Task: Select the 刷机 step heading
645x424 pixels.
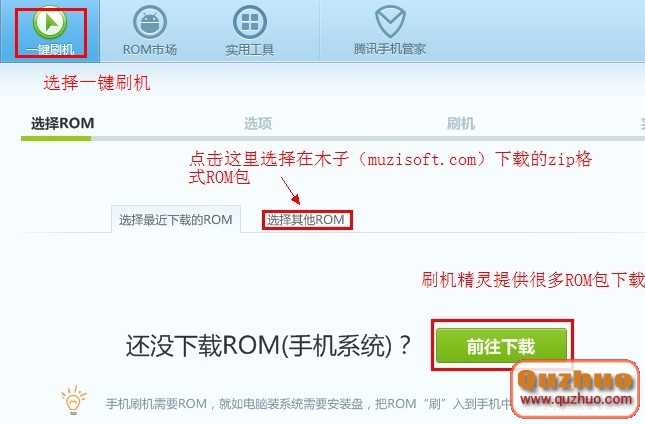Action: (461, 123)
